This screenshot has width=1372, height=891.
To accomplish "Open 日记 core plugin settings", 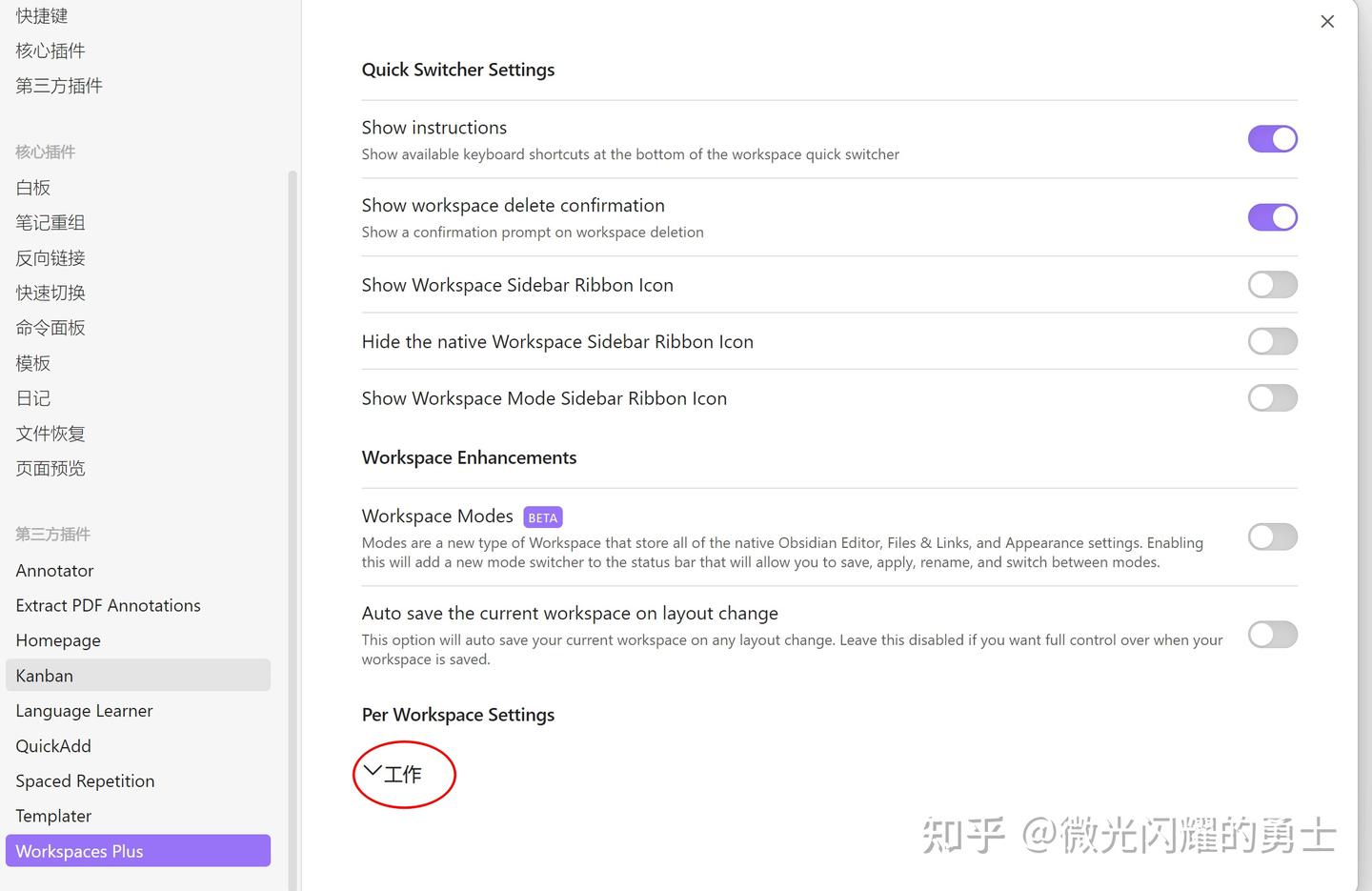I will coord(31,397).
